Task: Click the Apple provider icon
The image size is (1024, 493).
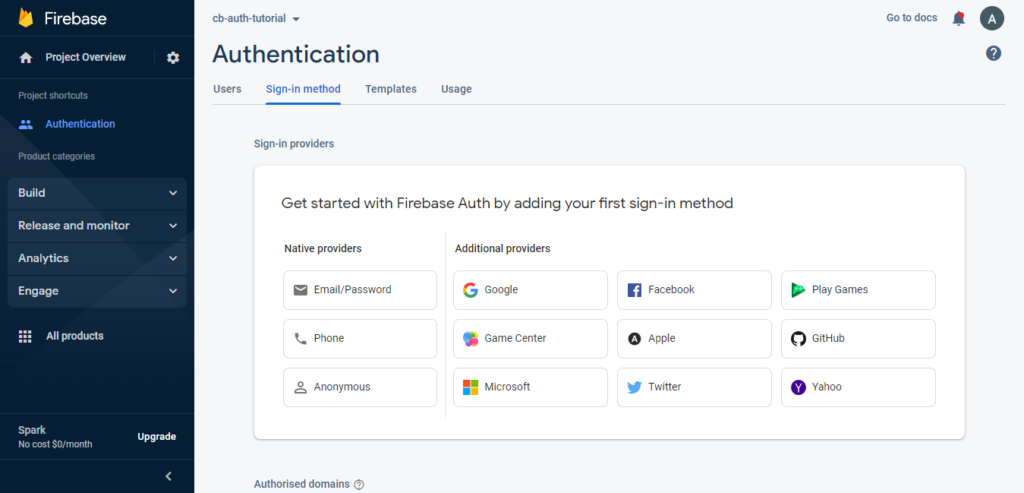Action: tap(634, 338)
